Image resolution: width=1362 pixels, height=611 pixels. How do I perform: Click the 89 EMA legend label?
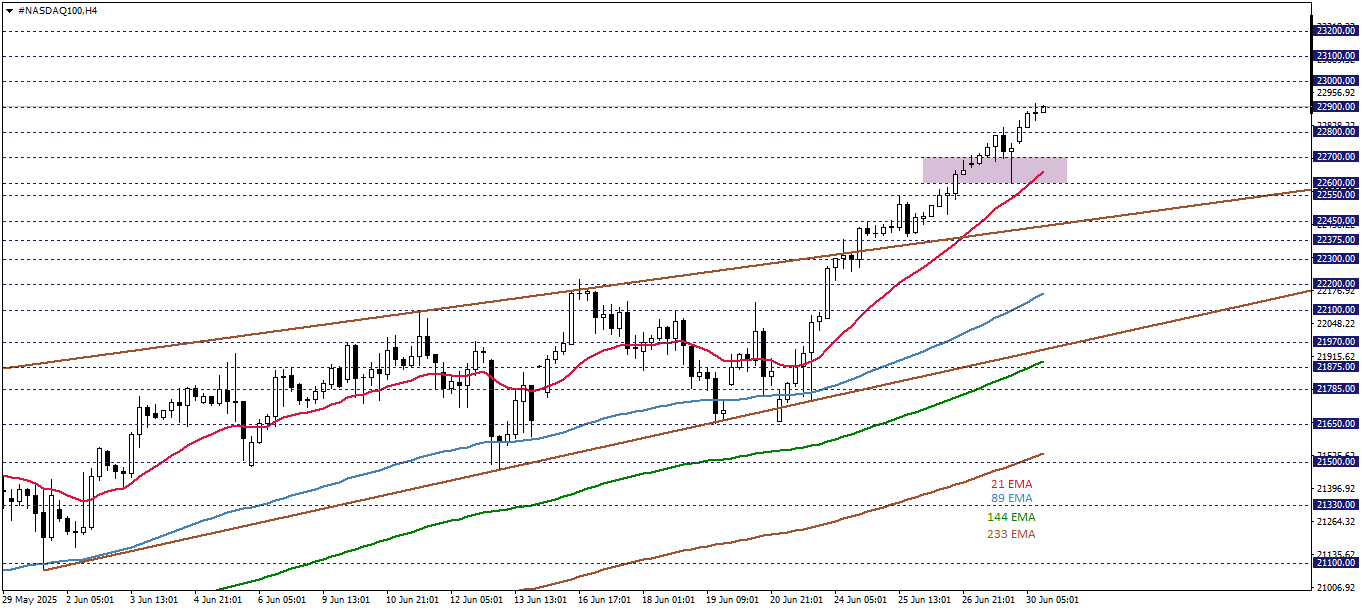[1012, 499]
